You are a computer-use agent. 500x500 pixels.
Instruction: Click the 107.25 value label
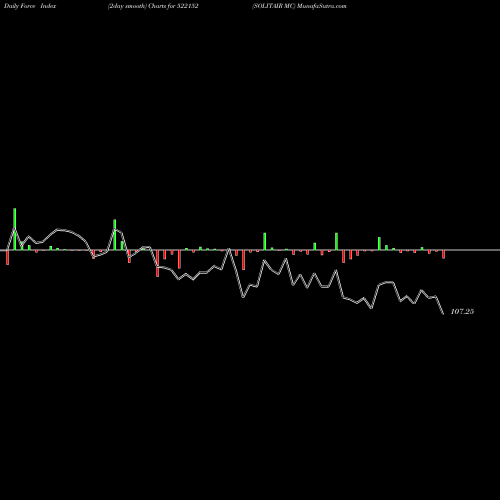click(462, 312)
